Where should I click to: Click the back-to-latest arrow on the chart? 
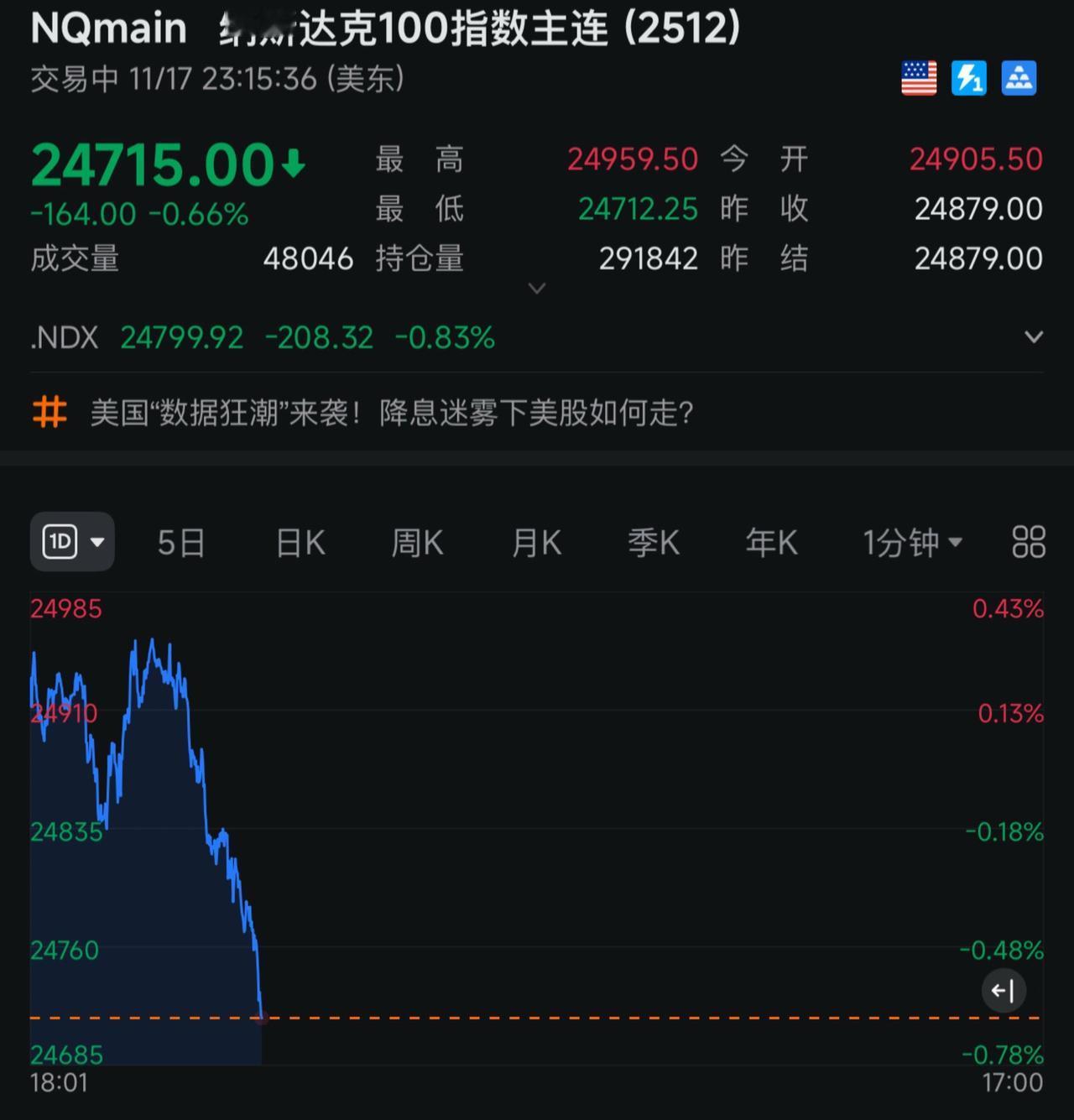pos(1004,991)
